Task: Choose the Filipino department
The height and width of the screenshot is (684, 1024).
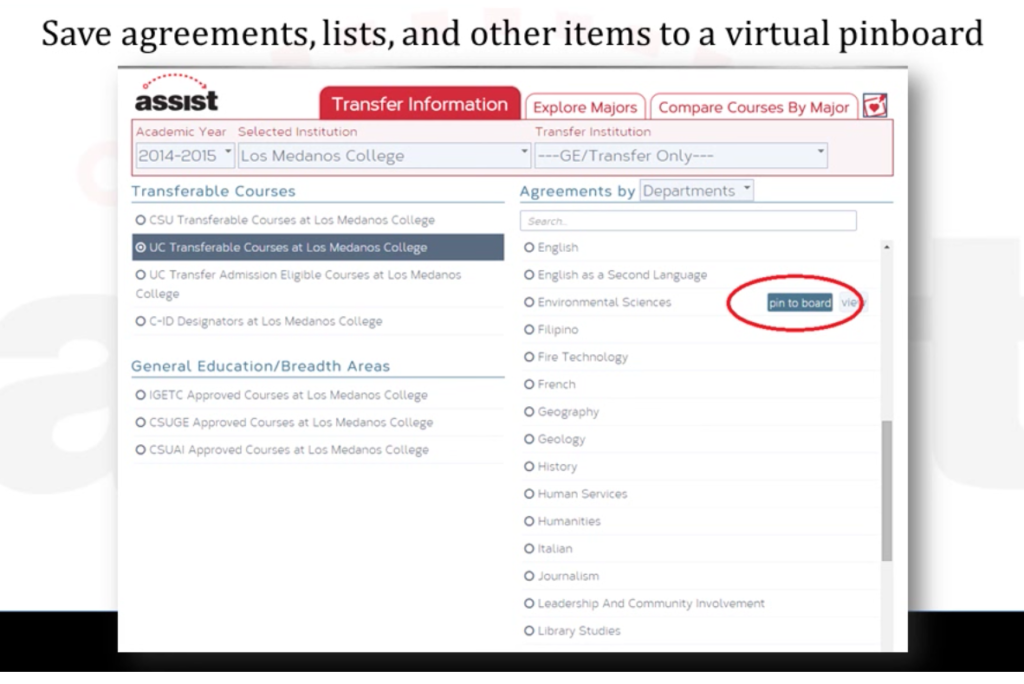Action: (551, 330)
